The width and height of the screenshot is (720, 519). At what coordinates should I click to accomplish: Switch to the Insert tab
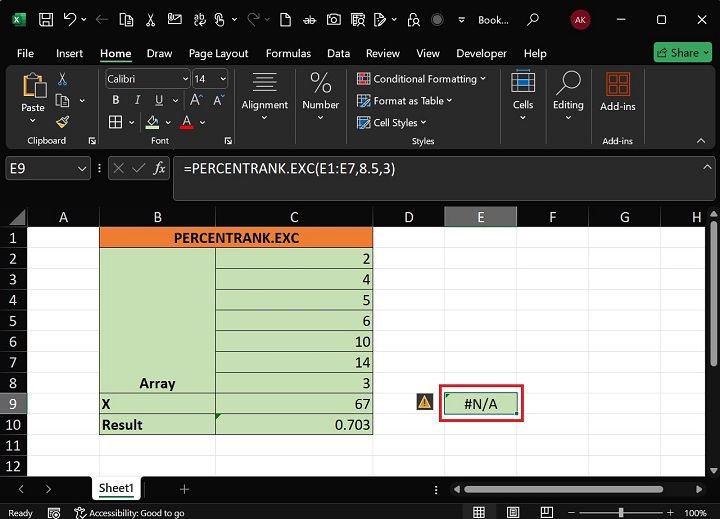click(69, 53)
